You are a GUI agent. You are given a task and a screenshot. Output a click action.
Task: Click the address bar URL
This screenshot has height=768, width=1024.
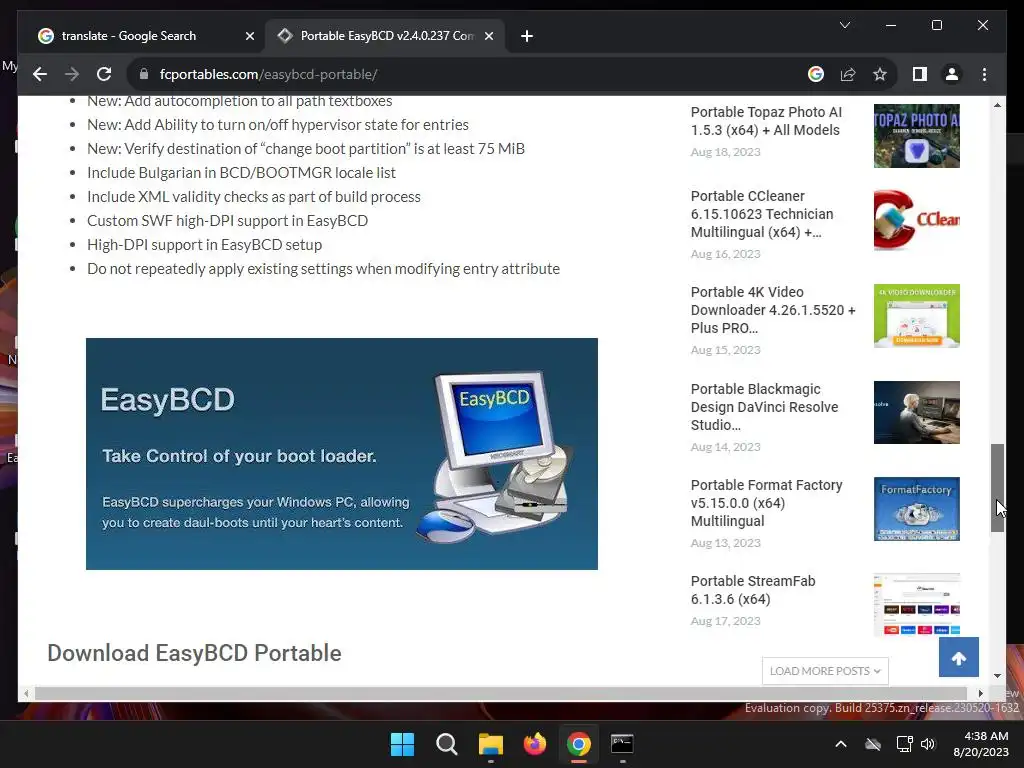268,74
